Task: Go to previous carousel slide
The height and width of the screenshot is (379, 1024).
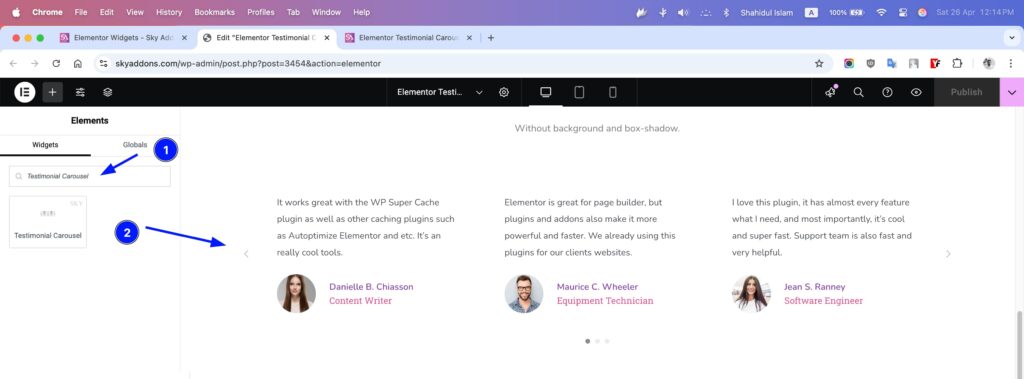Action: pyautogui.click(x=246, y=254)
